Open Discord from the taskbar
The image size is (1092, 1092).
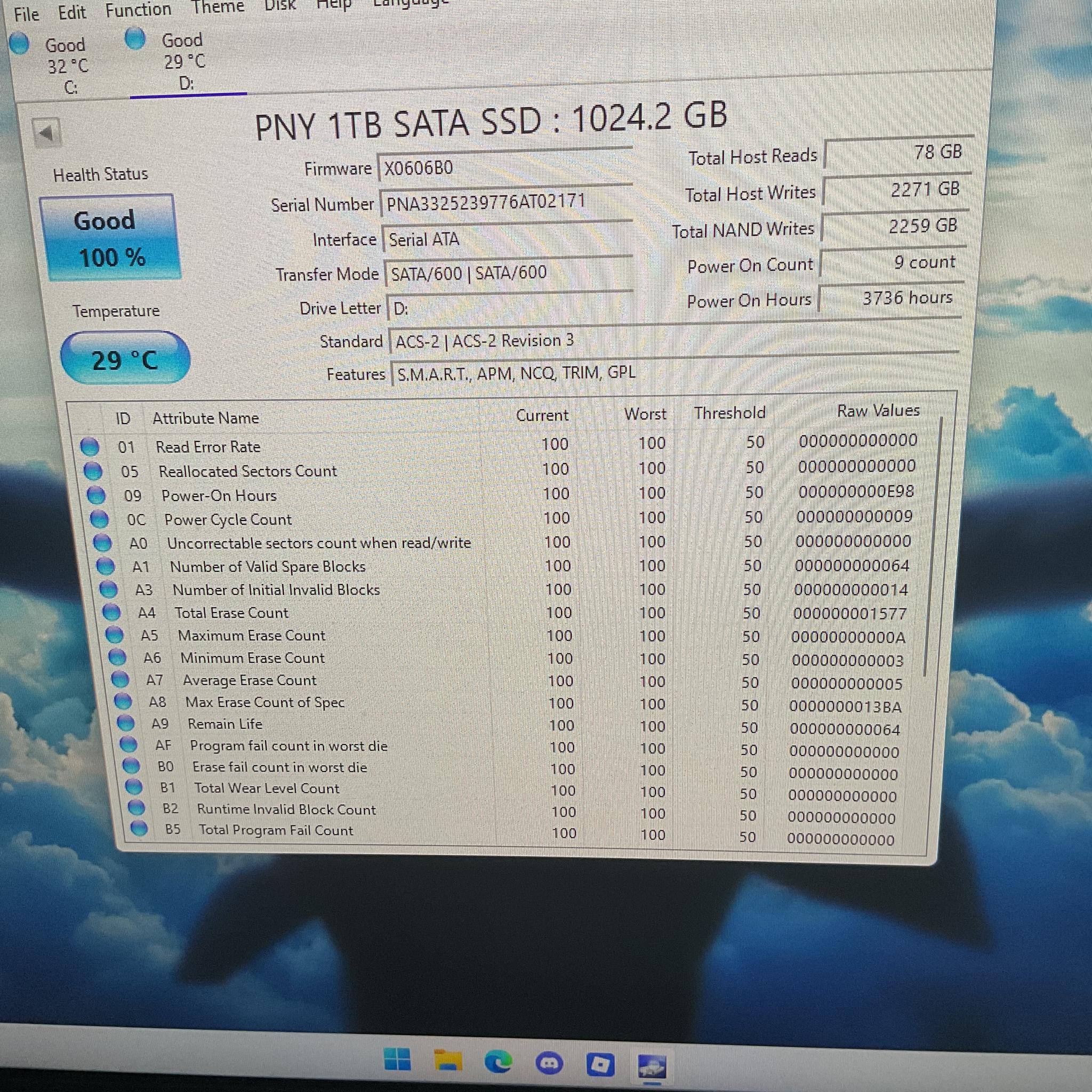(x=549, y=1064)
